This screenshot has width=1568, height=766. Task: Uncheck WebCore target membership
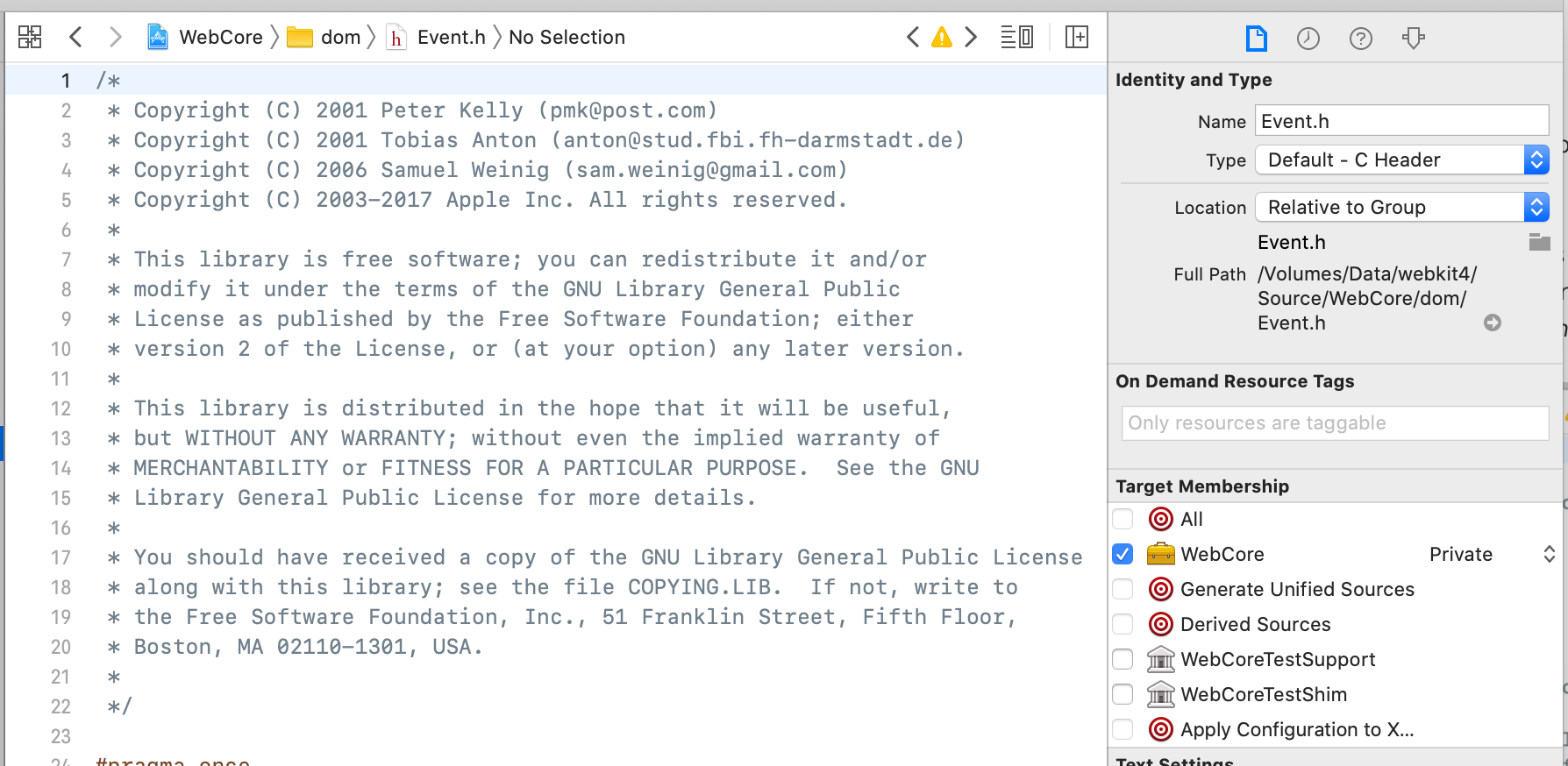[1123, 554]
